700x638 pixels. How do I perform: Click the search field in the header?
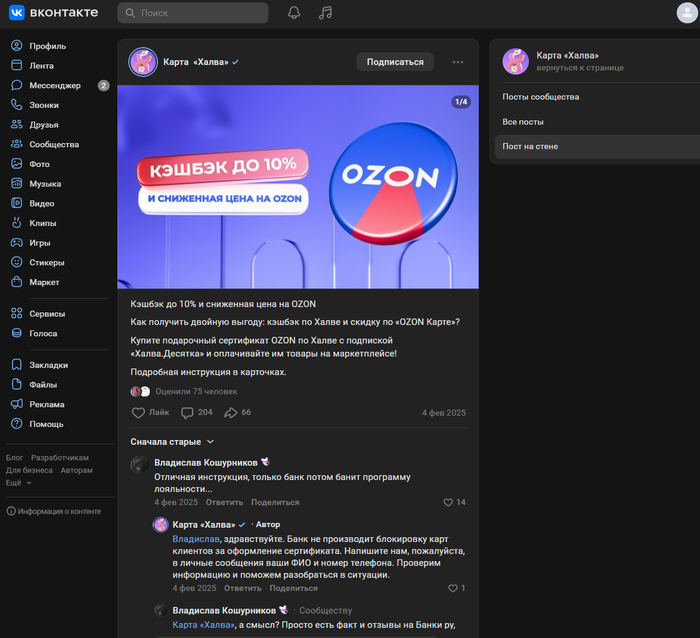point(193,13)
